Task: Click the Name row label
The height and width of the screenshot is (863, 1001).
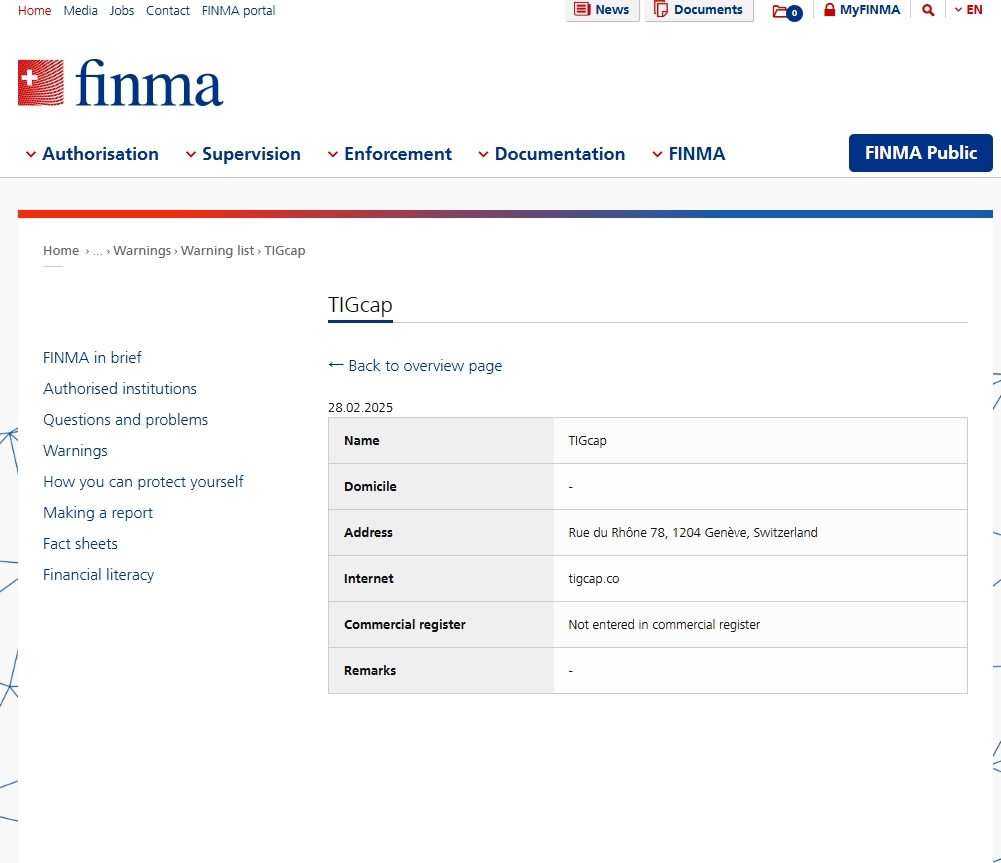Action: tap(361, 440)
